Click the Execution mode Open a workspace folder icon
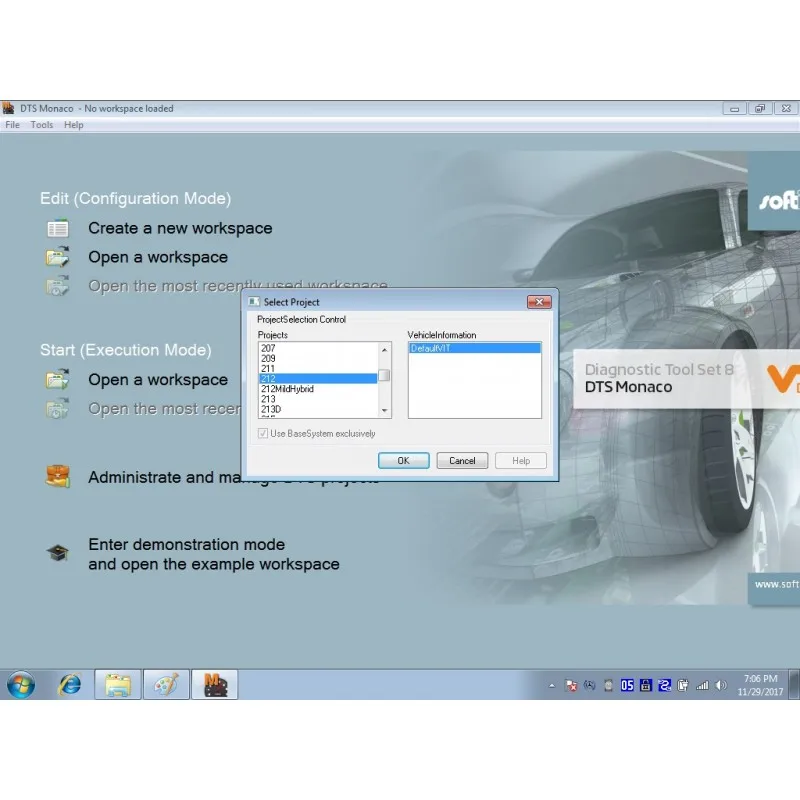Image resolution: width=800 pixels, height=800 pixels. point(58,379)
